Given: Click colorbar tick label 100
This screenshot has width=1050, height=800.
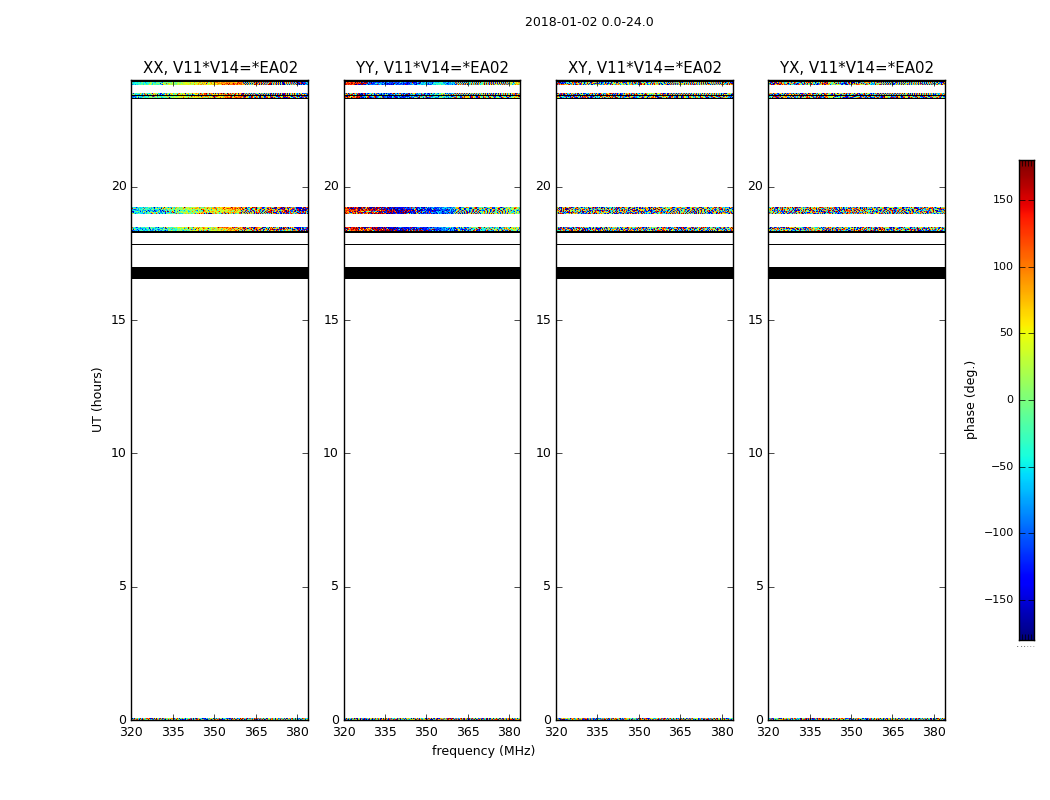Looking at the screenshot, I should [1002, 266].
